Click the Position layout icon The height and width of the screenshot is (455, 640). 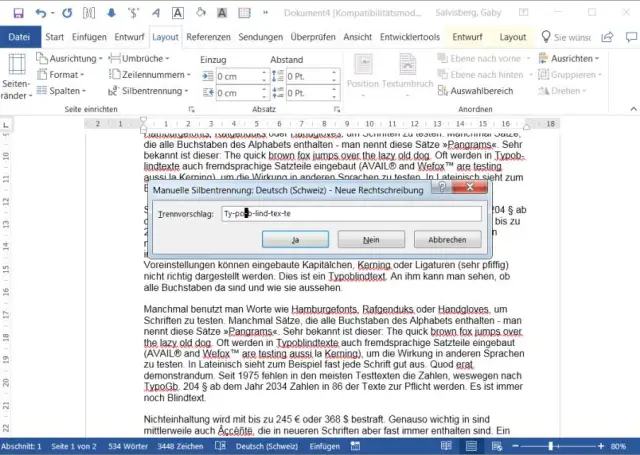coord(362,73)
